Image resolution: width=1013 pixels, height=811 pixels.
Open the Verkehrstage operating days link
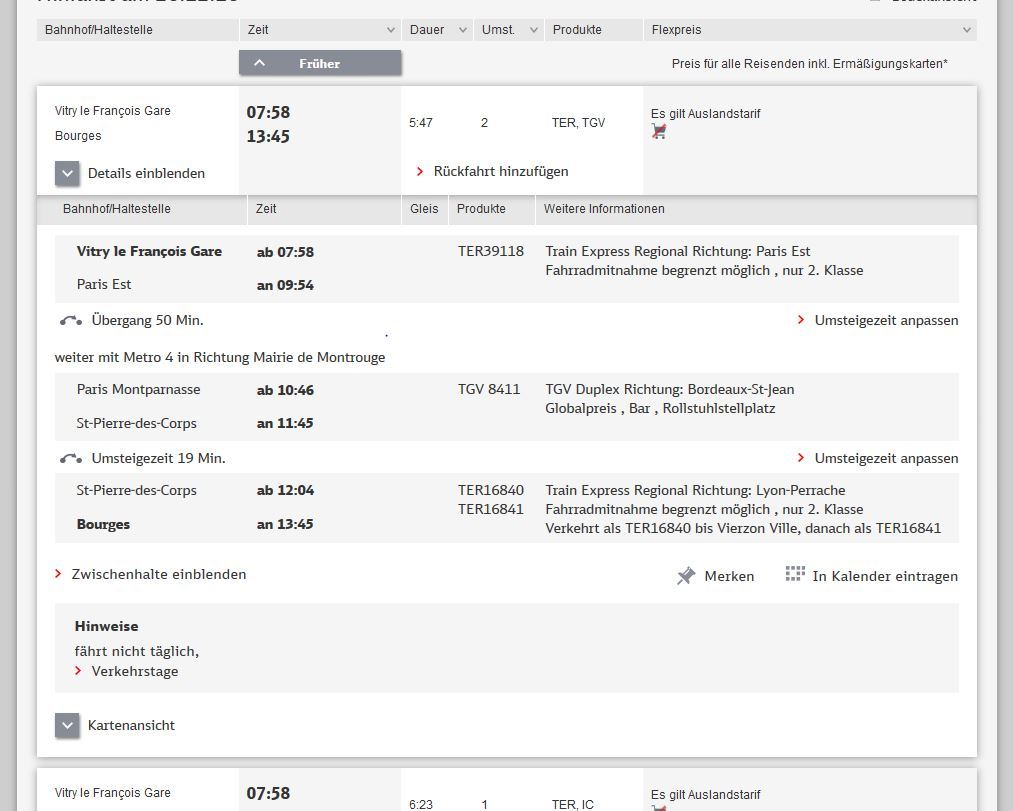[x=134, y=671]
